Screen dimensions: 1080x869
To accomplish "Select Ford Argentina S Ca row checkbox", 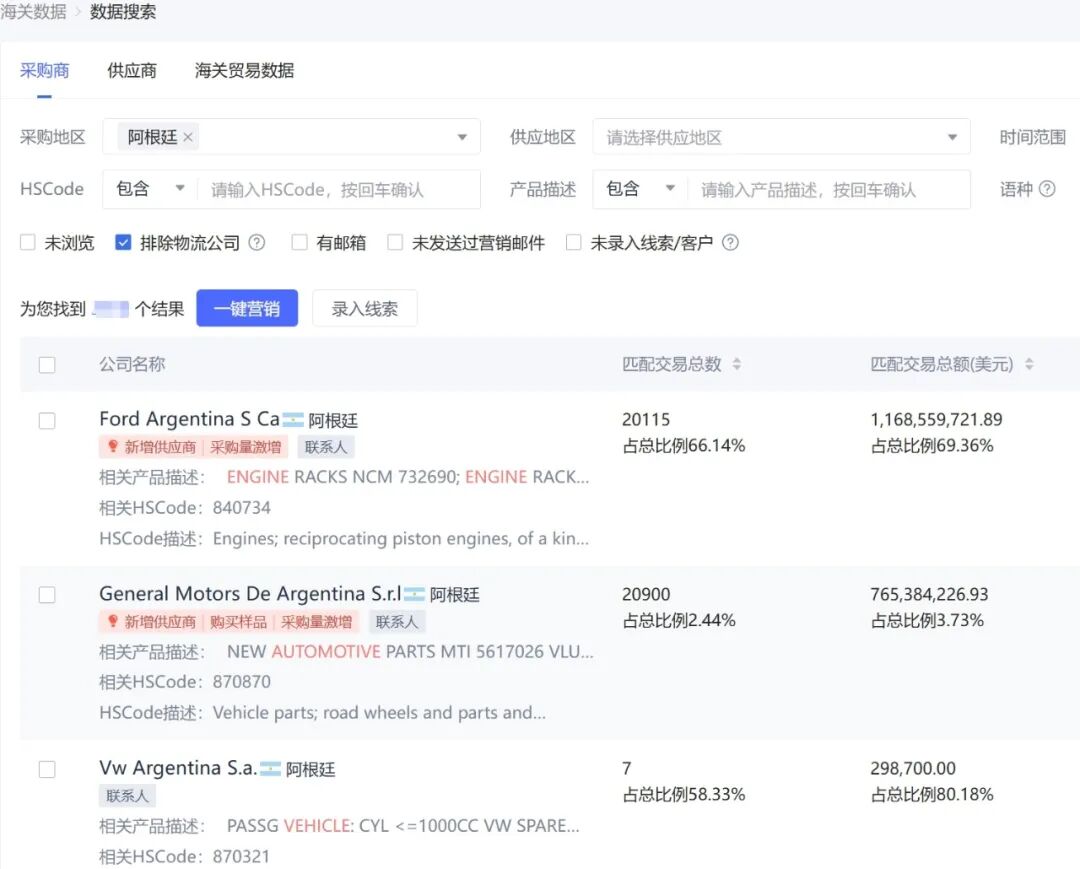I will 47,421.
